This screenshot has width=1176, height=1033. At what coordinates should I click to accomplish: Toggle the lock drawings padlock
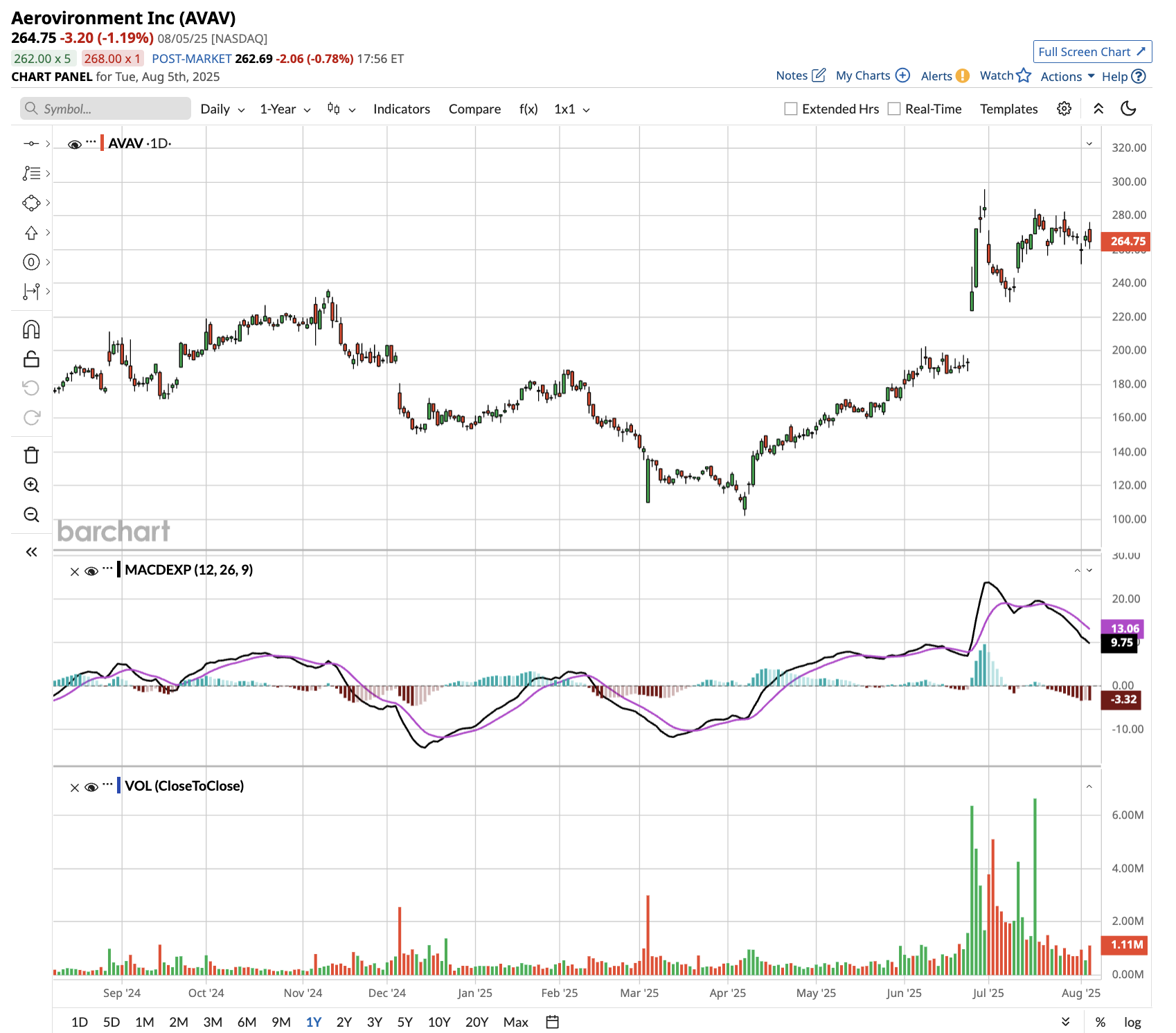(31, 359)
